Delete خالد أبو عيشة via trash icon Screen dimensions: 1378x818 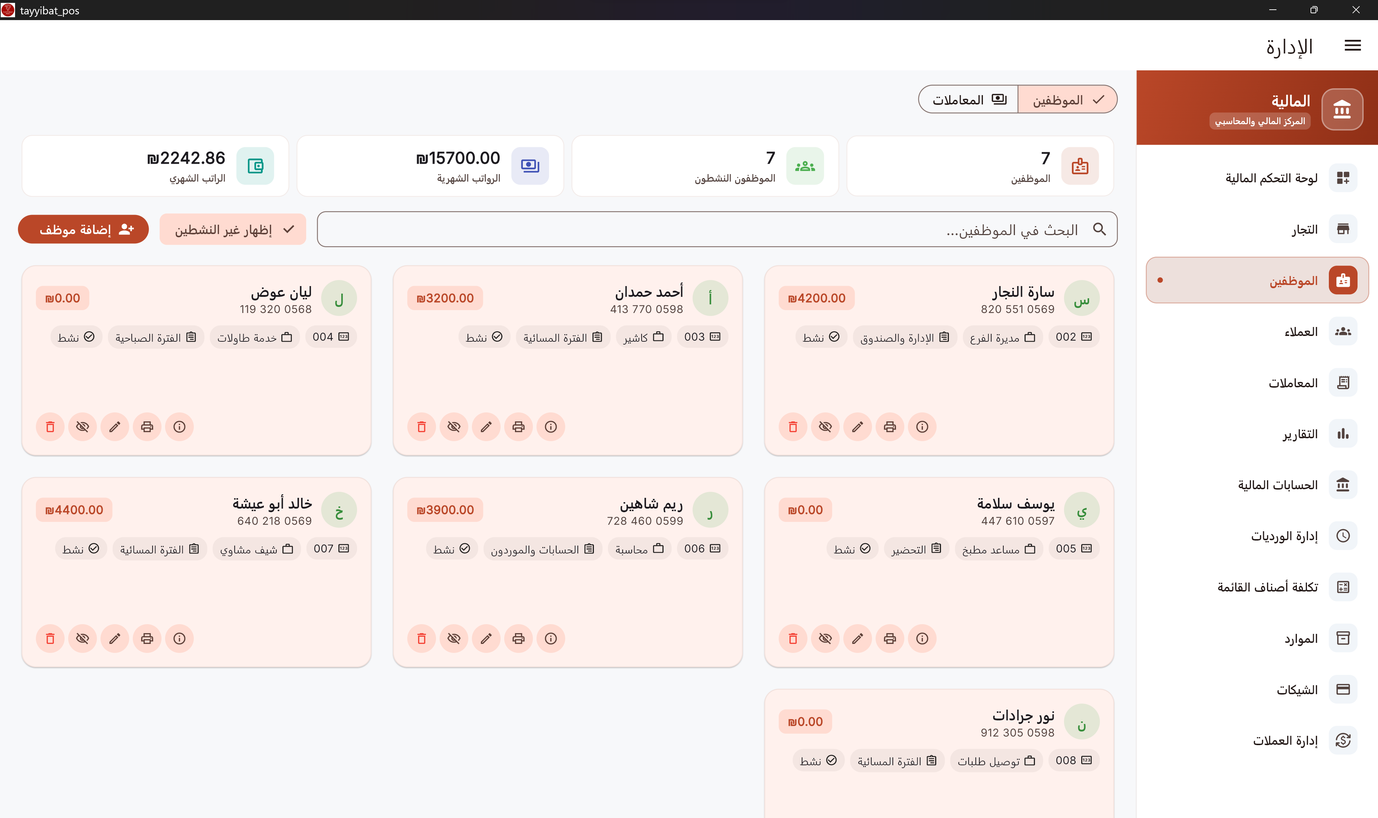(x=50, y=638)
